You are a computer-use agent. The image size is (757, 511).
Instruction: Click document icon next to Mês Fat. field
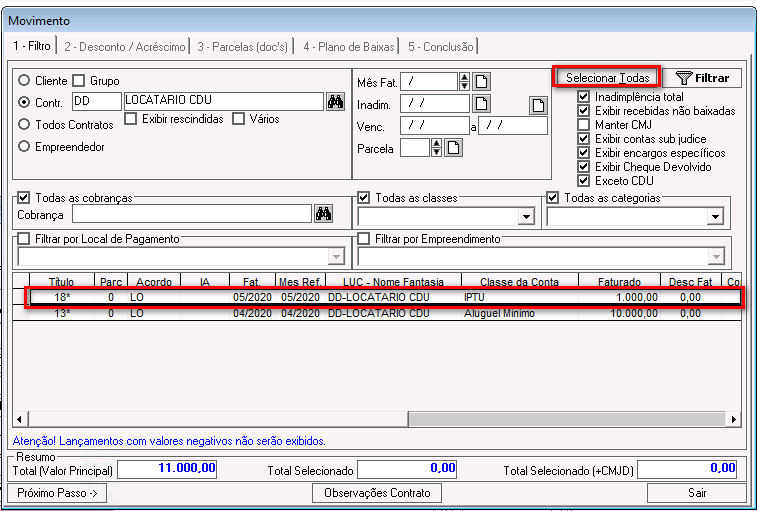point(481,82)
